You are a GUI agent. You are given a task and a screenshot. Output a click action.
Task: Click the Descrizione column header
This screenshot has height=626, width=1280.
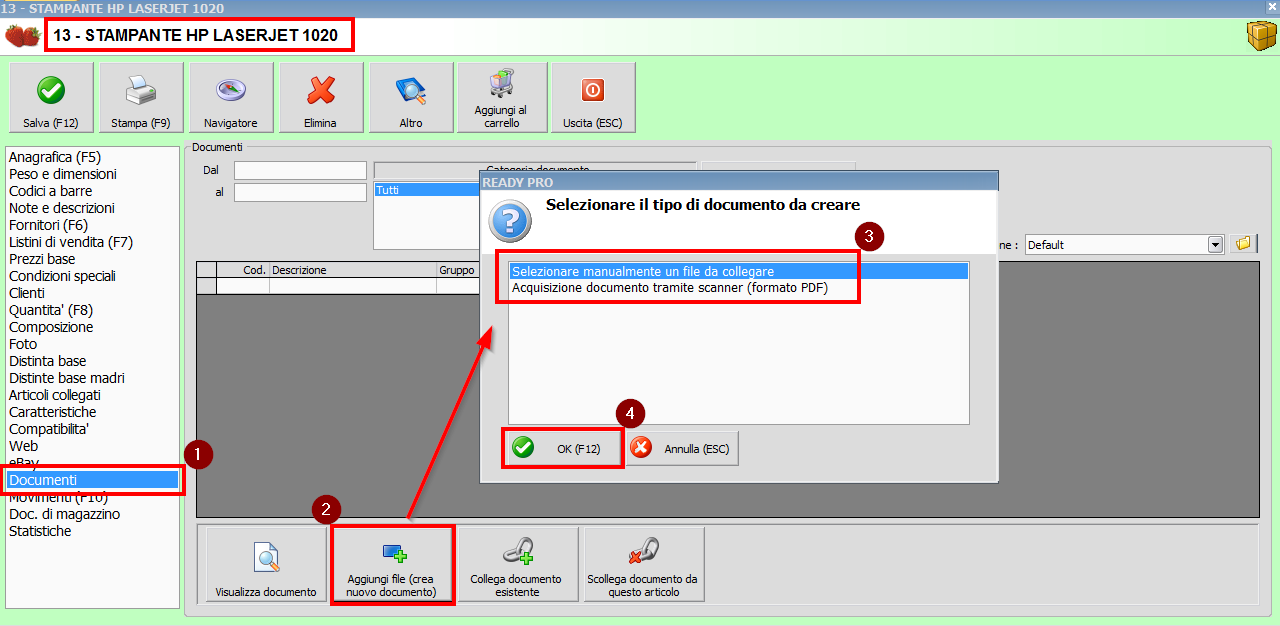353,270
